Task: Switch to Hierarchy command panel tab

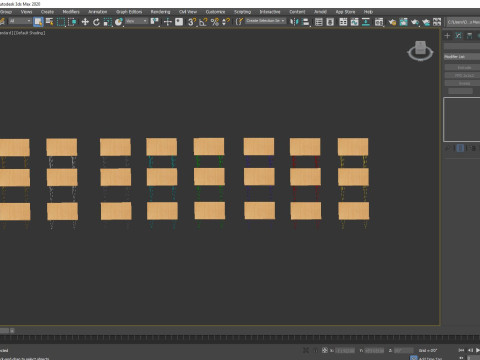Action: pyautogui.click(x=469, y=36)
